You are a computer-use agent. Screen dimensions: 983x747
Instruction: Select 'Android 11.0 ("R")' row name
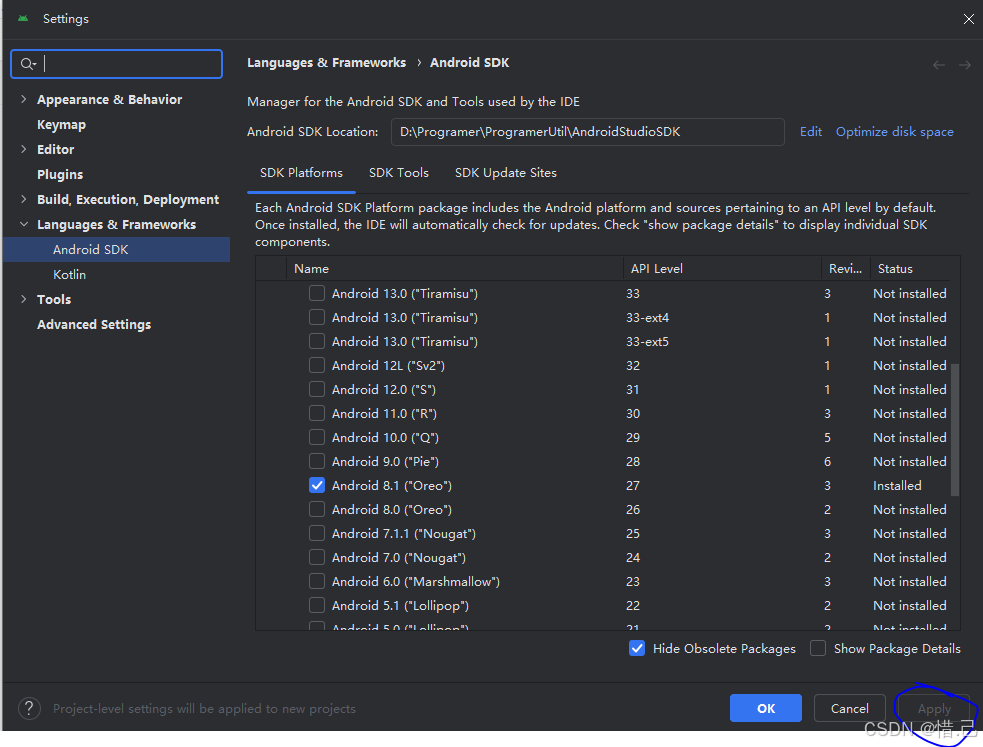(x=384, y=414)
